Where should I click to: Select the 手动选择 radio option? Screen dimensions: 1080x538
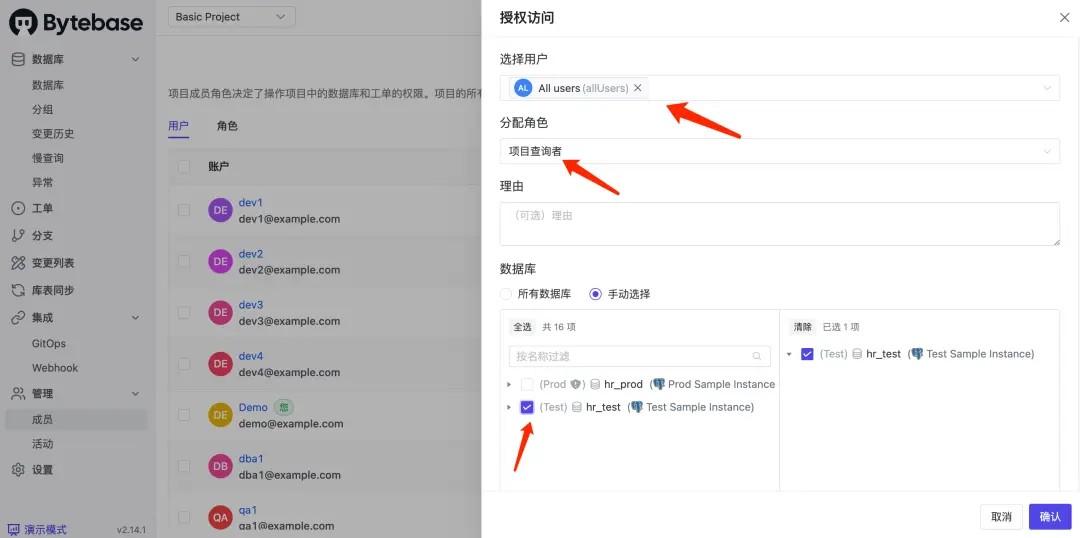click(x=596, y=294)
